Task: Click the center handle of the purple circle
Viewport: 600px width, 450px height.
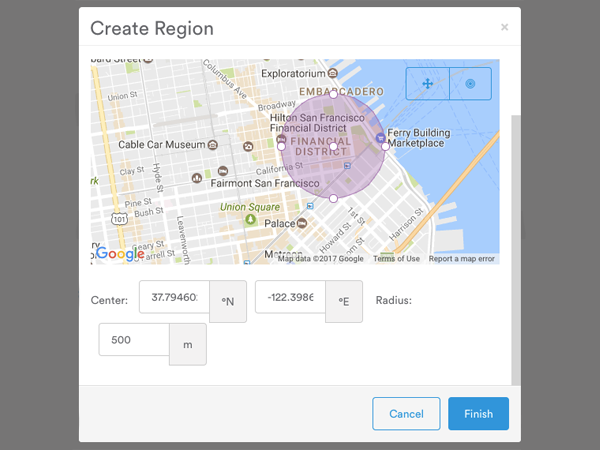Action: (333, 146)
